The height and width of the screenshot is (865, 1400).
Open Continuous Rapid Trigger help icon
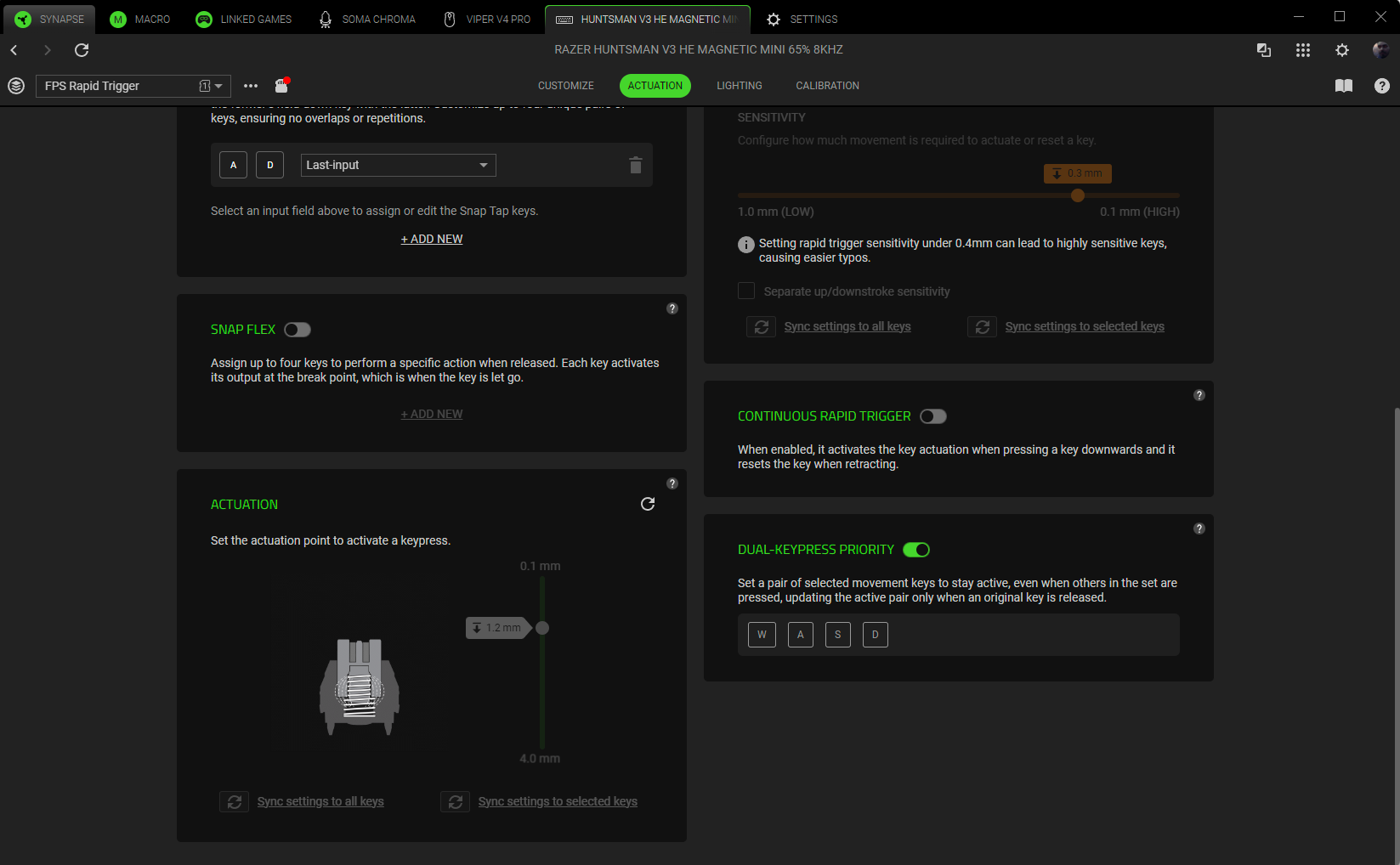pos(1199,395)
